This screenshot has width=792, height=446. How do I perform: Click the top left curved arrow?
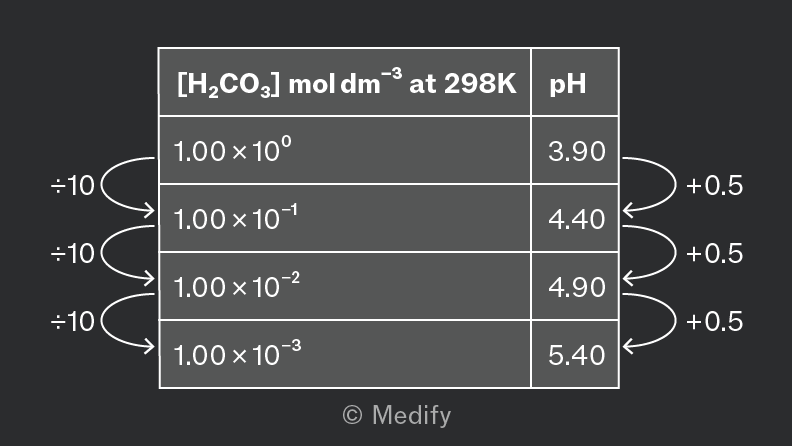[128, 187]
